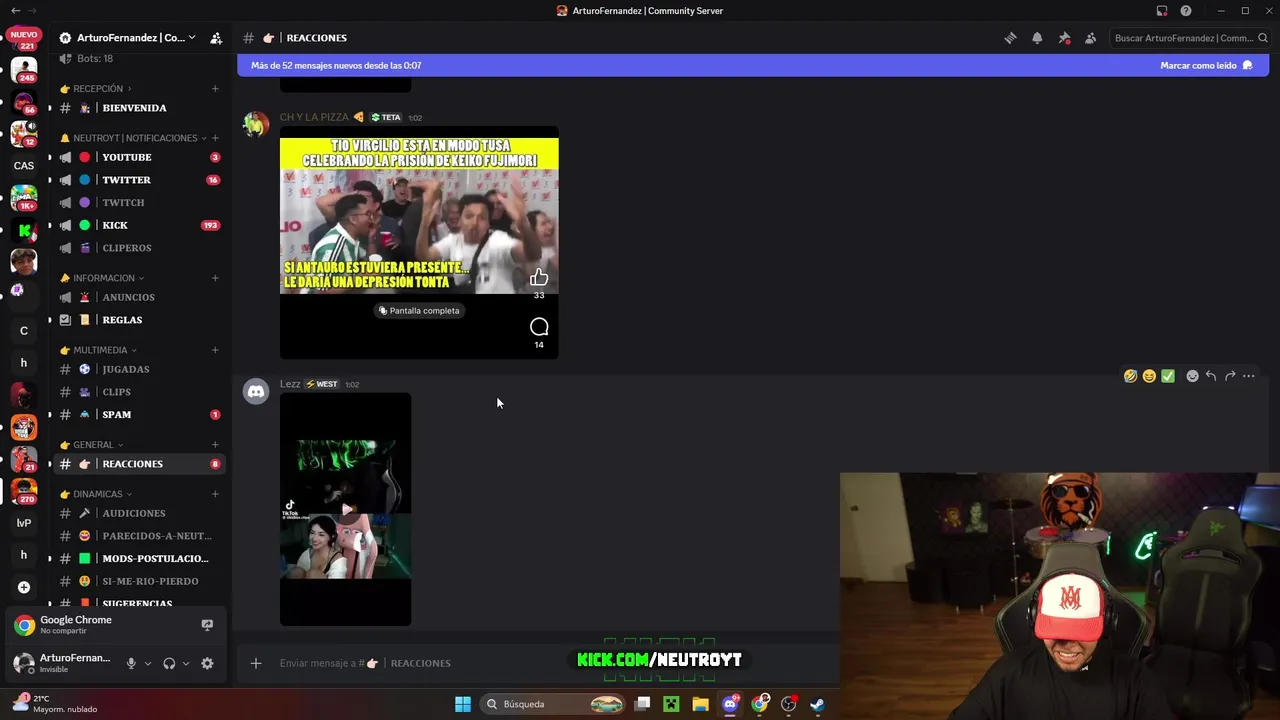The height and width of the screenshot is (720, 1280).
Task: Click the server invite people icon
Action: point(216,38)
